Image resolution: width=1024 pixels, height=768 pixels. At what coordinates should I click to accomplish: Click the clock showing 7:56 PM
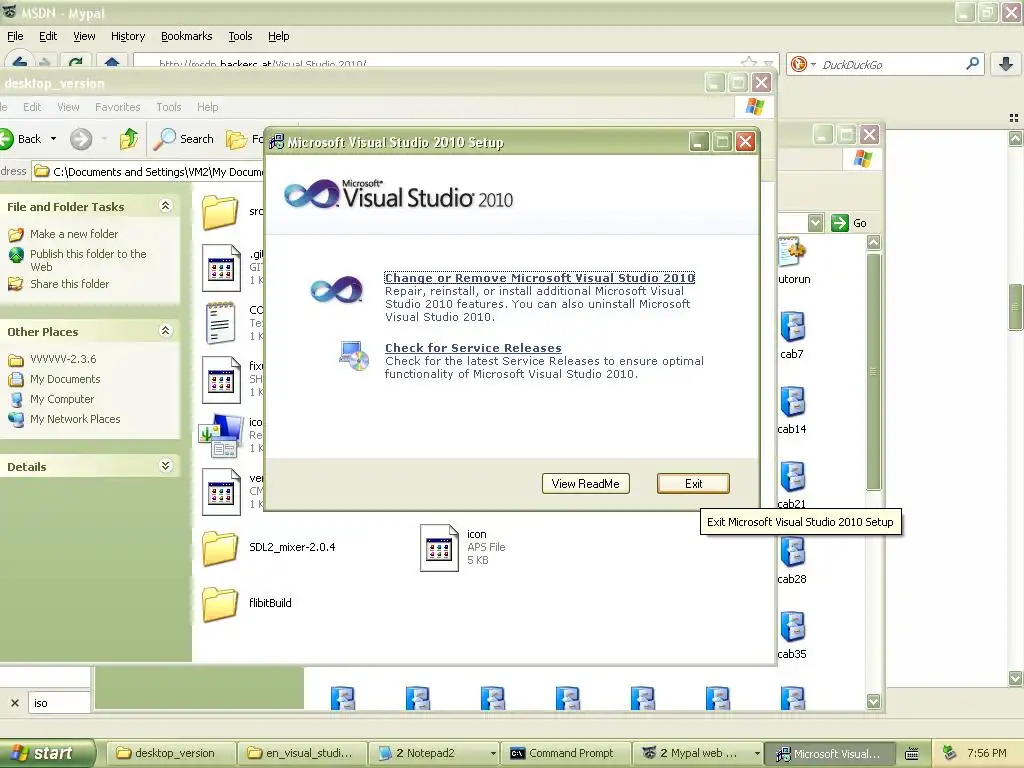(987, 753)
